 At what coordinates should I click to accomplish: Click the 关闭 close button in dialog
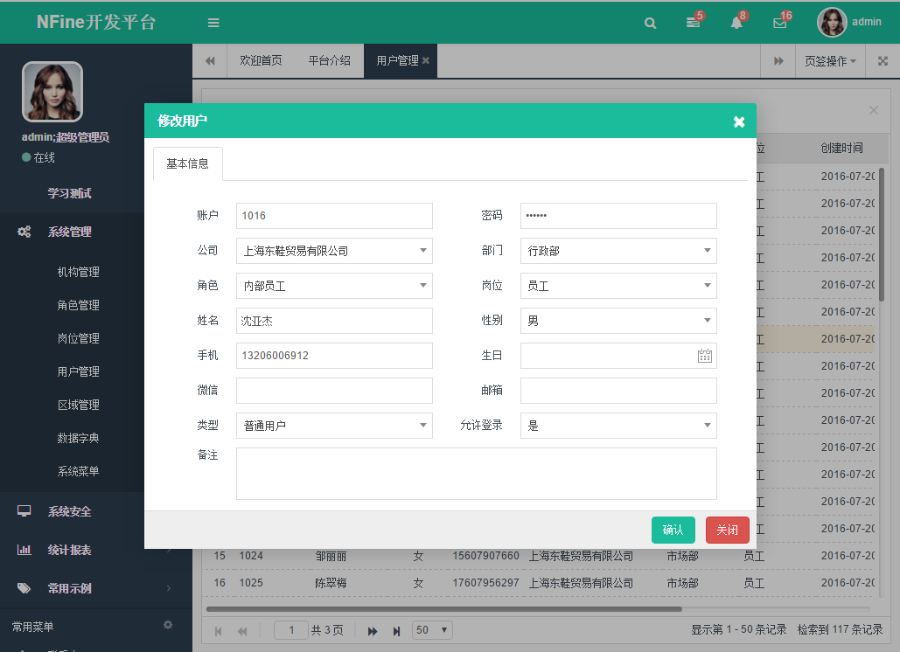point(727,530)
